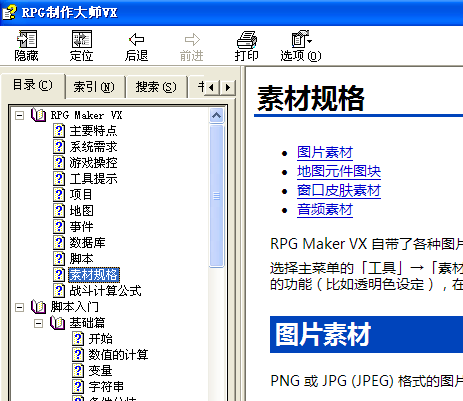Click the question icon beside 战斗计算公式
The image size is (463, 401).
[59, 291]
